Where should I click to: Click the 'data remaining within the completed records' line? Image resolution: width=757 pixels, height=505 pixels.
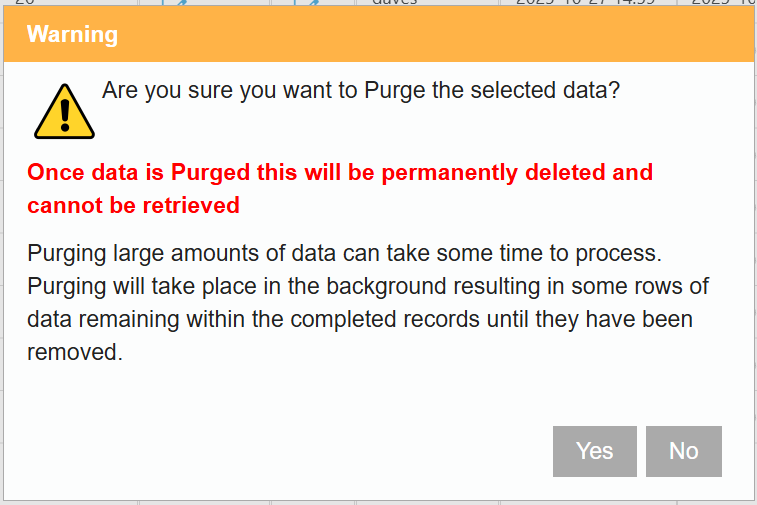point(360,319)
